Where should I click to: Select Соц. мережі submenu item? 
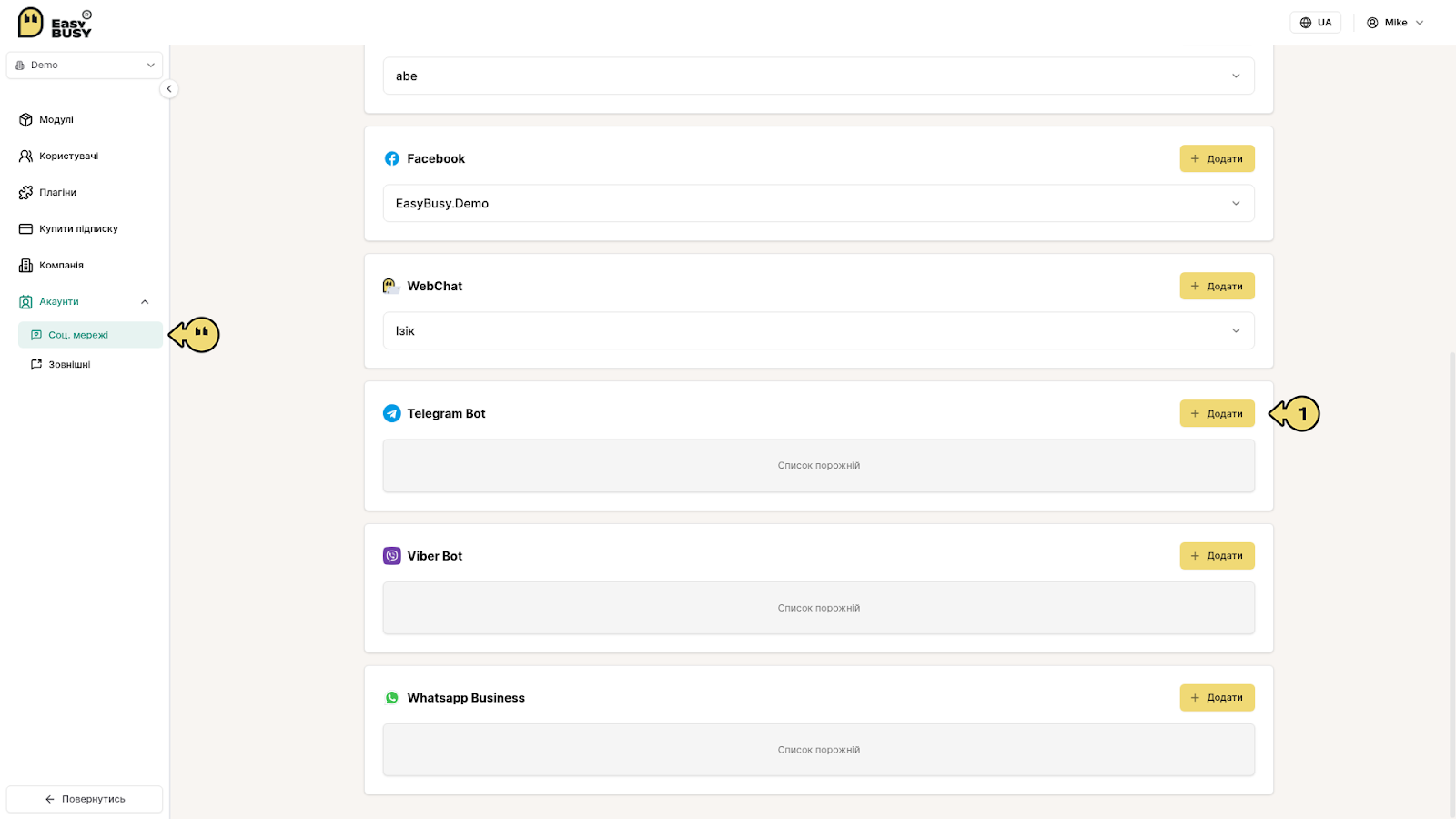point(90,335)
